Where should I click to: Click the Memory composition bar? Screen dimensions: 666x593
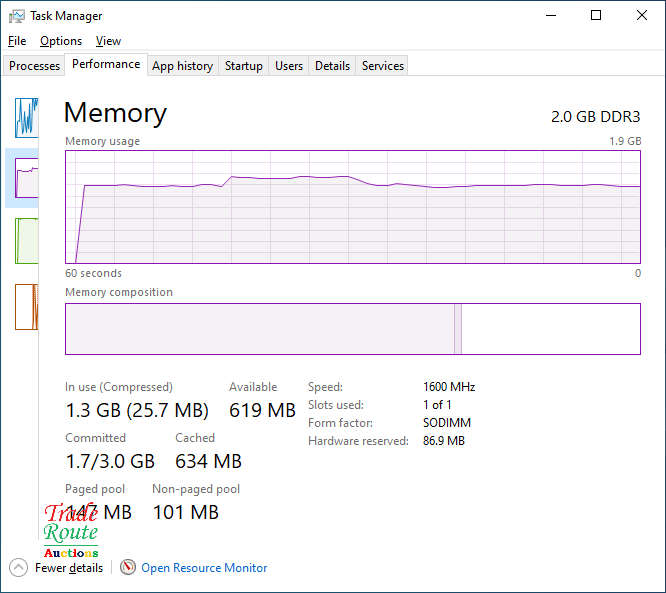(x=353, y=329)
